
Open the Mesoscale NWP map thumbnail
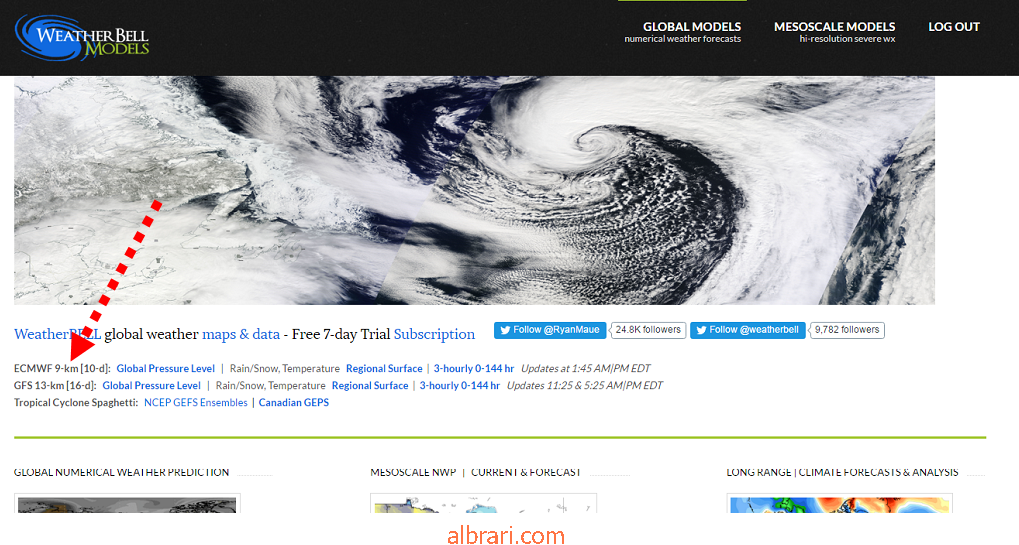point(484,503)
